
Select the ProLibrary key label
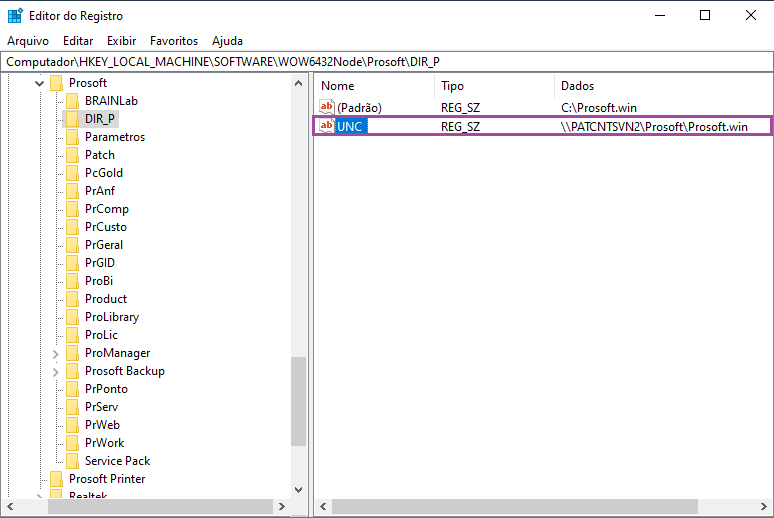(x=112, y=317)
